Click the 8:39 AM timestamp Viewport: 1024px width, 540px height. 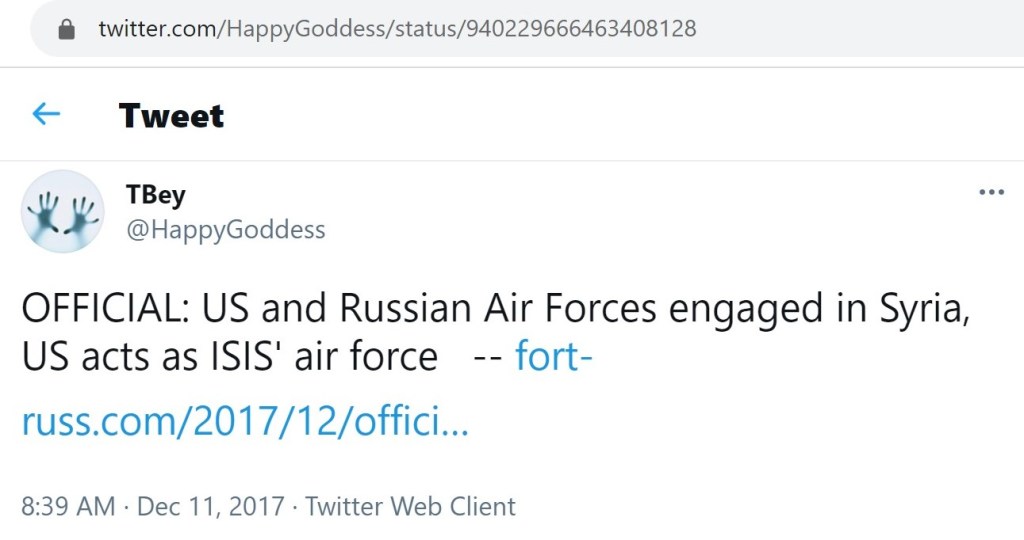68,506
